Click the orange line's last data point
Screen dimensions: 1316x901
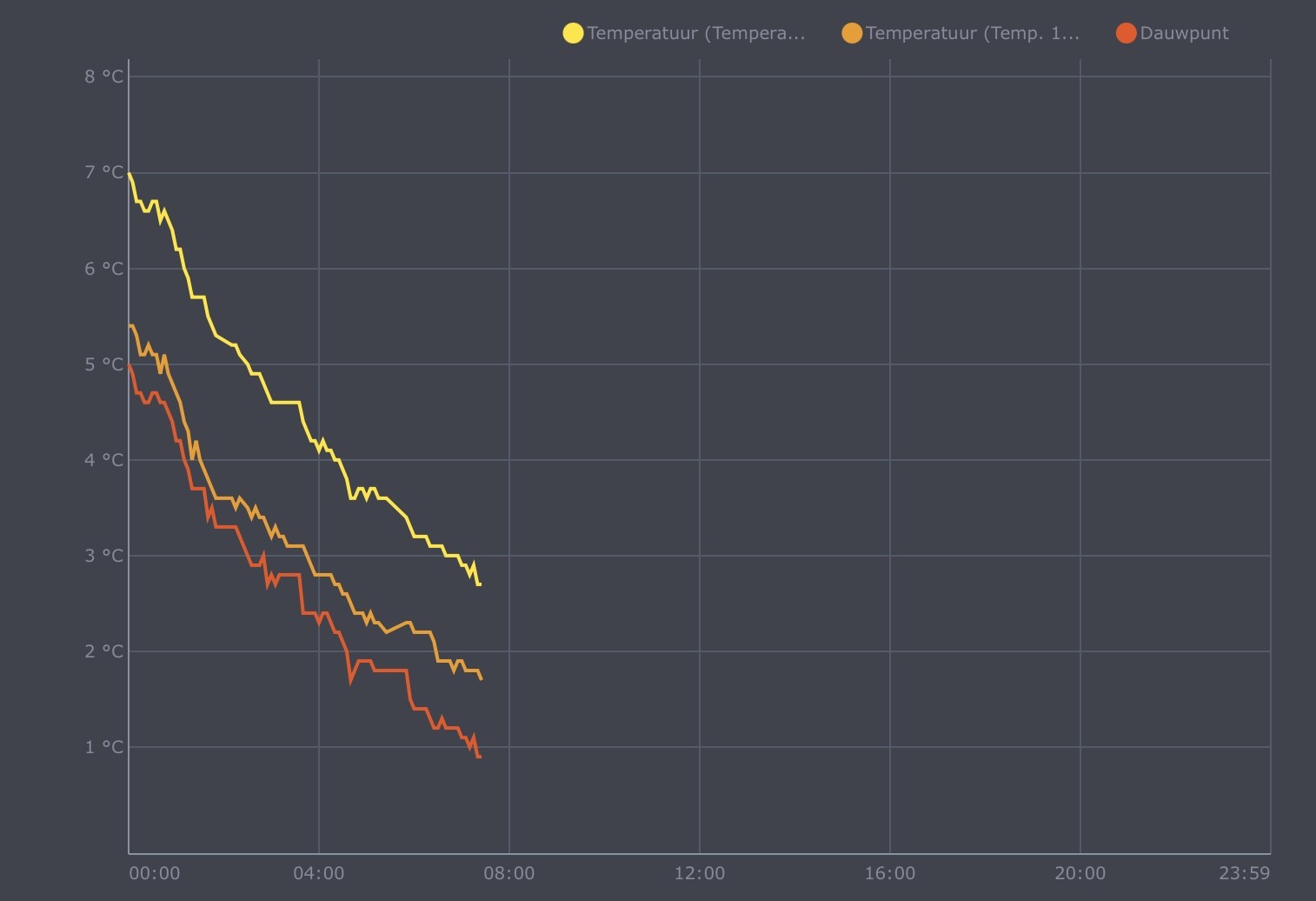(x=482, y=679)
